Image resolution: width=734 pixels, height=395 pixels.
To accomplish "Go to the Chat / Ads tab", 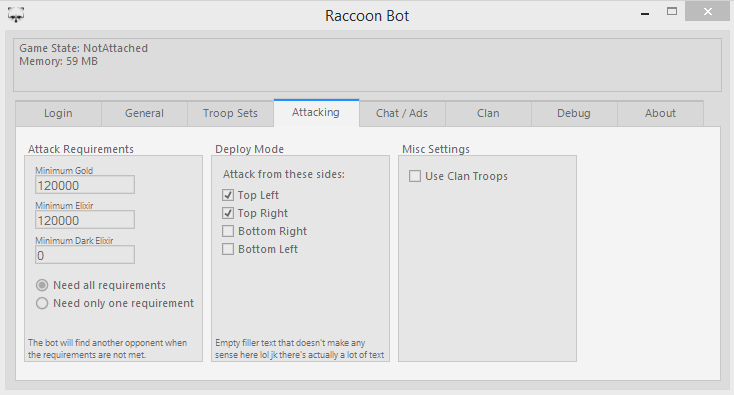I will (x=402, y=113).
